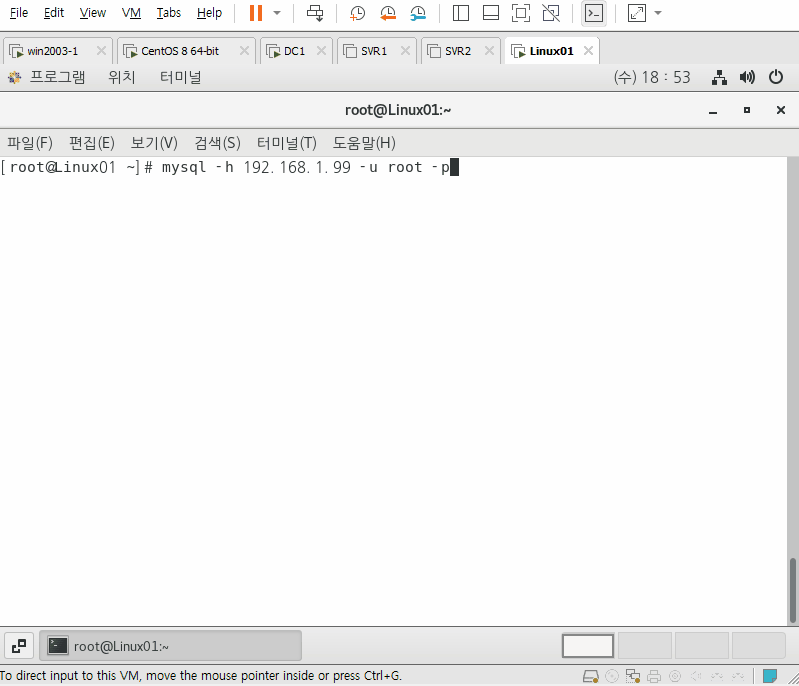
Task: Open the 터미널 app menu in top panel
Action: click(180, 77)
